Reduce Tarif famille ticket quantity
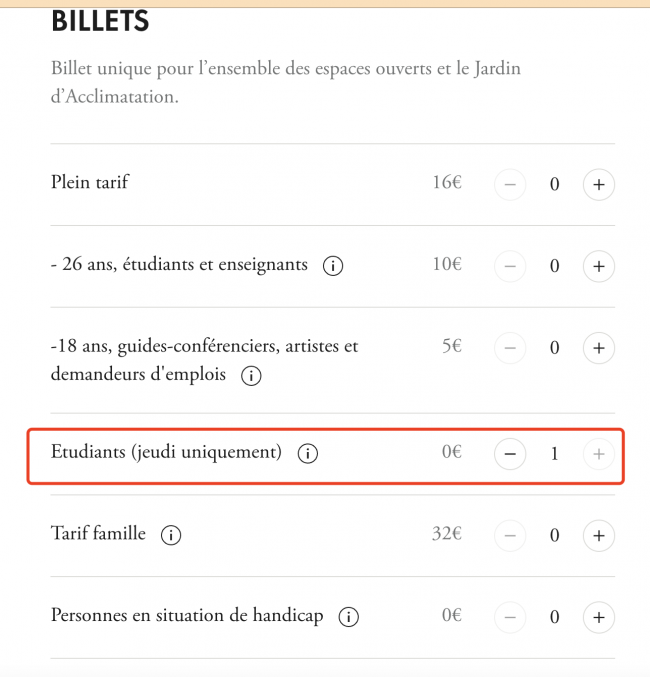The image size is (650, 677). pos(510,536)
